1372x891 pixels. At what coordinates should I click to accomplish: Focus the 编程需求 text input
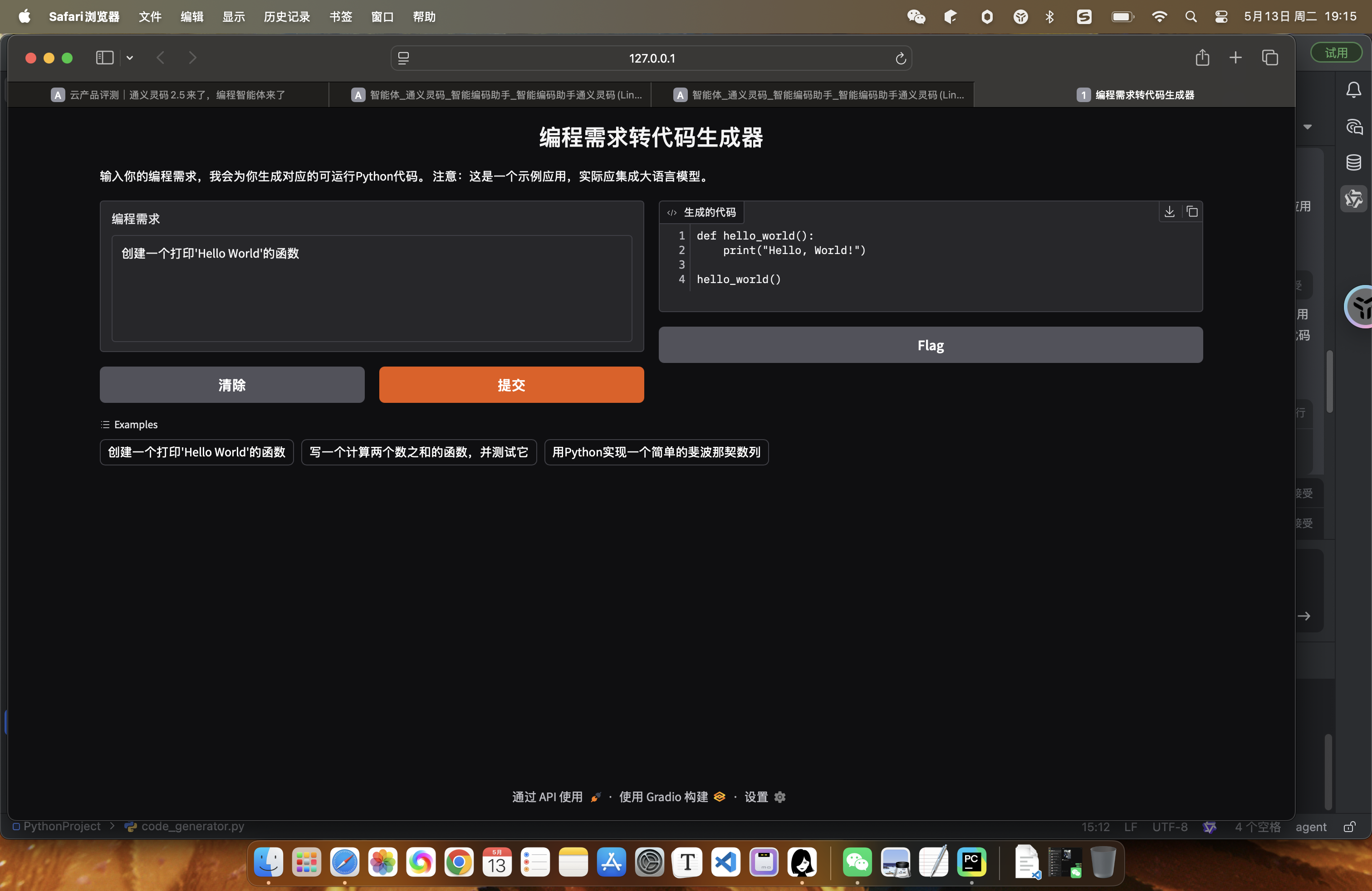[371, 288]
